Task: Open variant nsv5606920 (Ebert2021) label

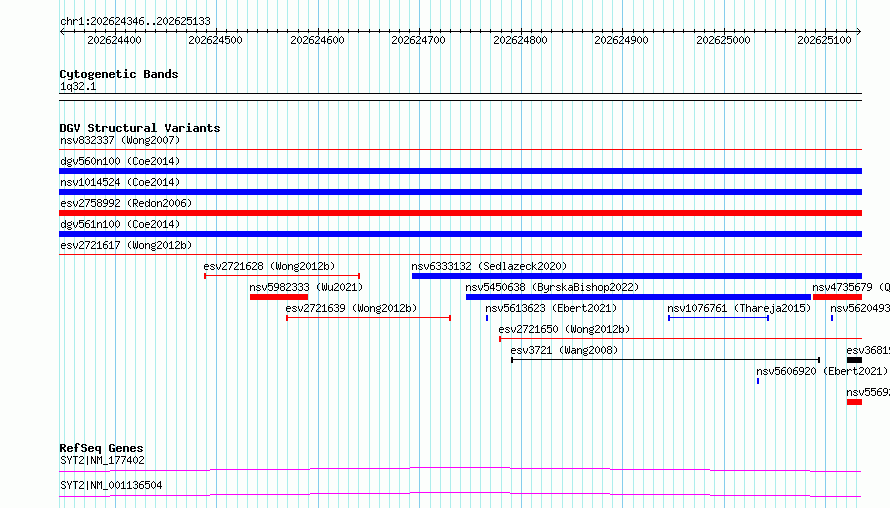Action: point(822,371)
